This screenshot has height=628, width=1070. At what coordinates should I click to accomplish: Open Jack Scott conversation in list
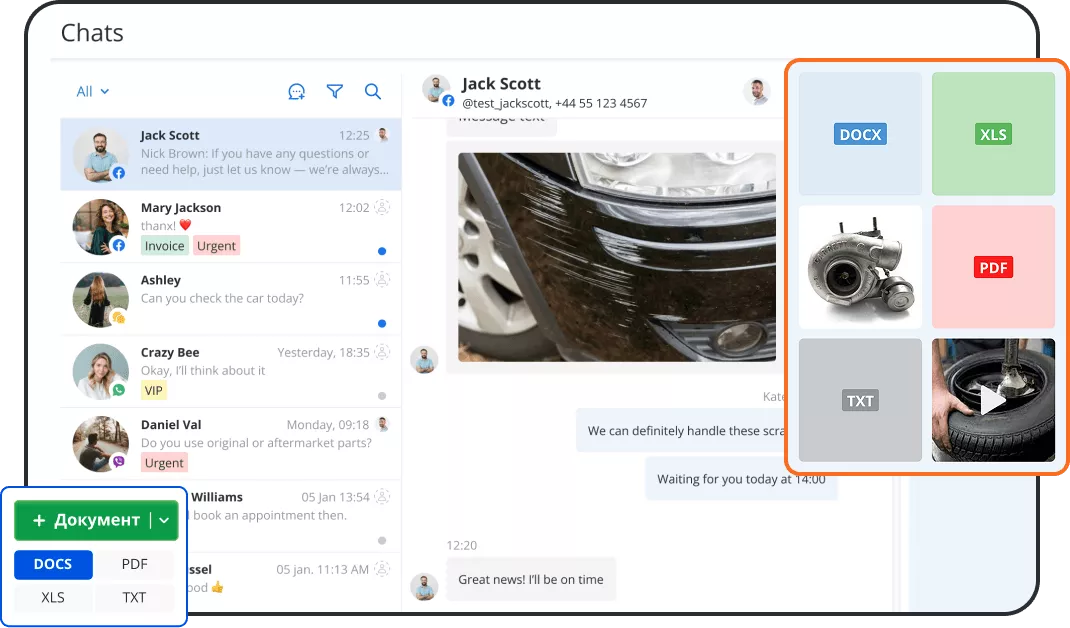231,154
